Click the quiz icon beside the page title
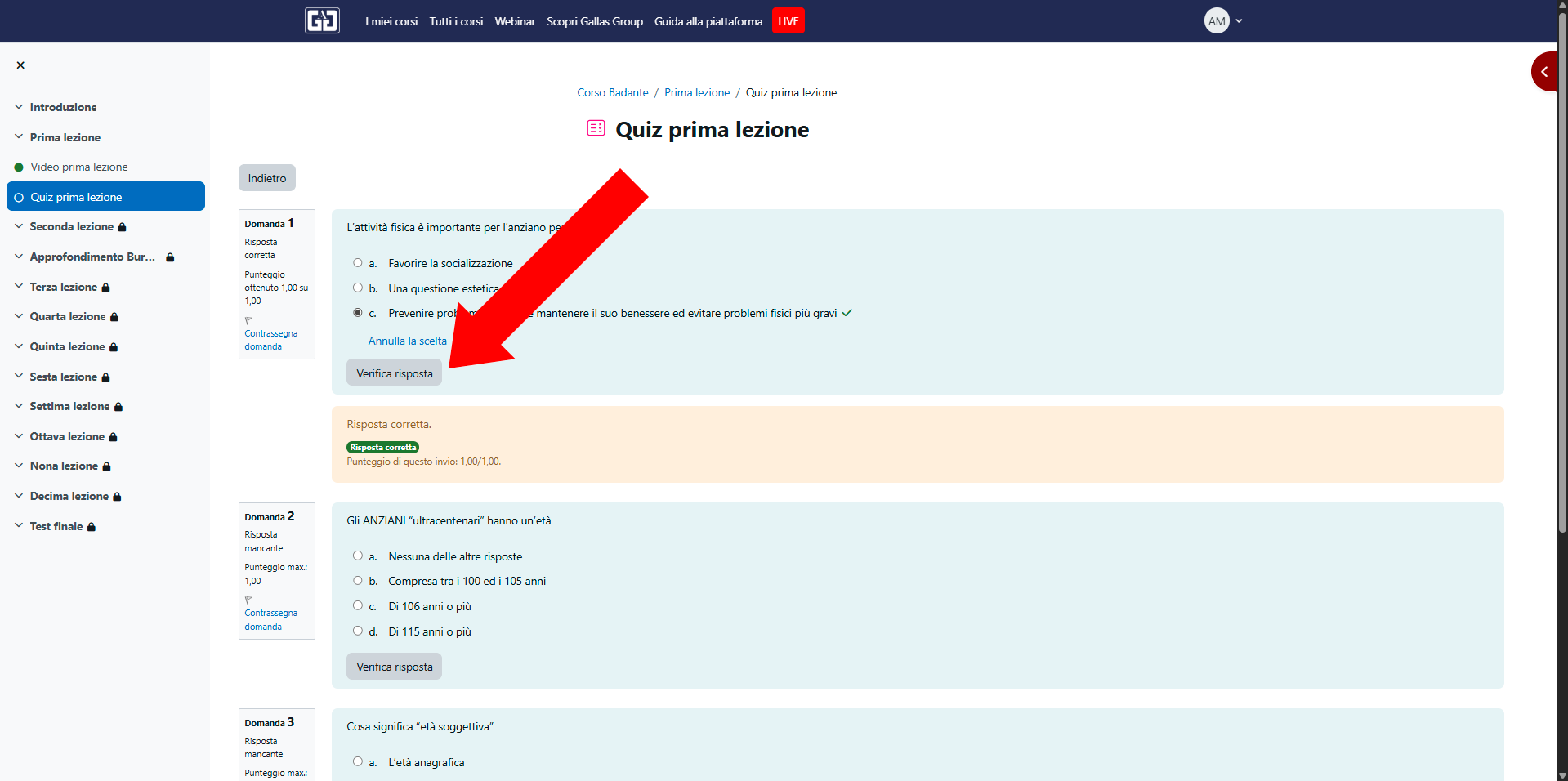 click(x=596, y=128)
